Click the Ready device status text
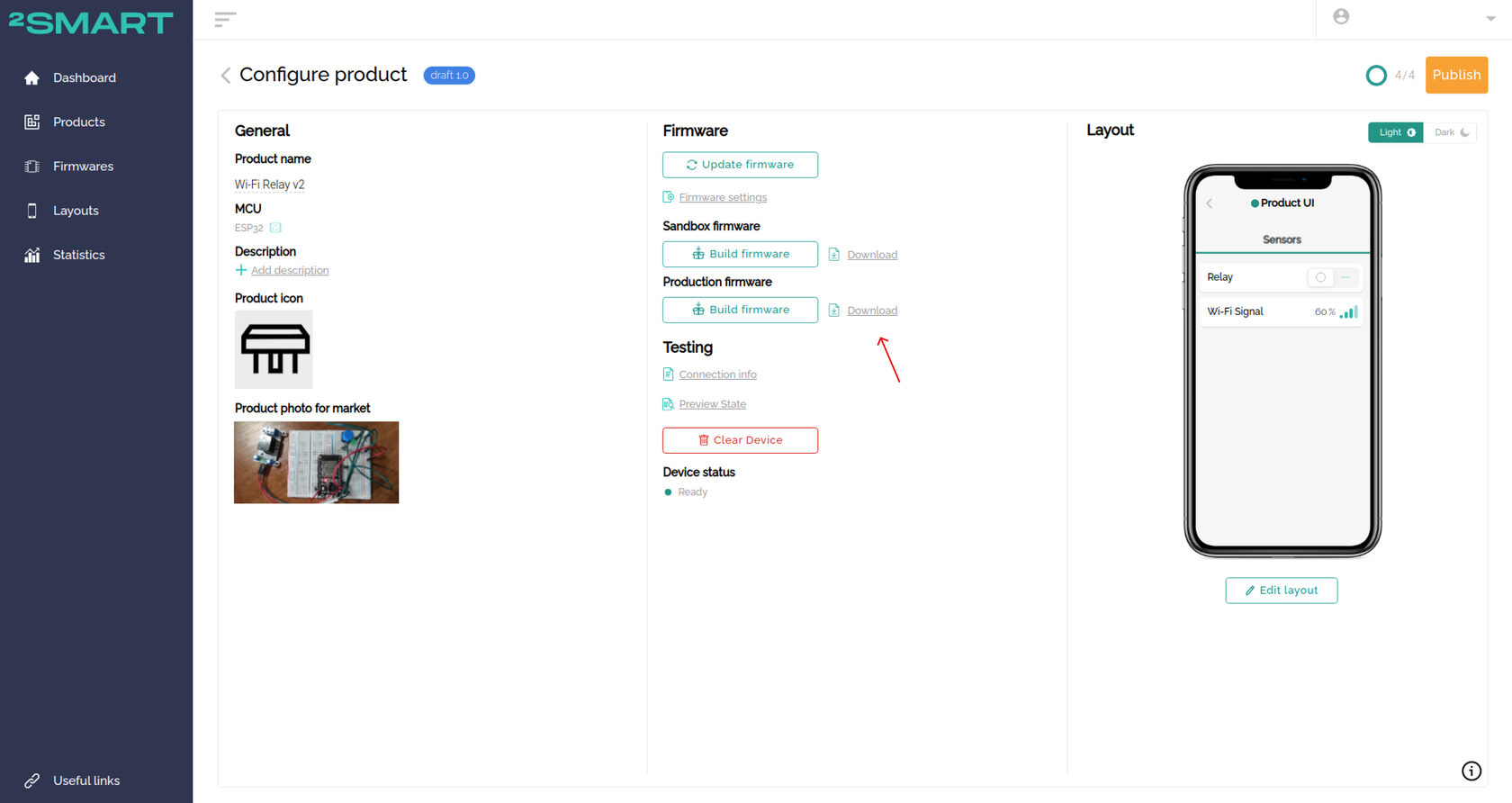This screenshot has width=1512, height=803. [692, 492]
